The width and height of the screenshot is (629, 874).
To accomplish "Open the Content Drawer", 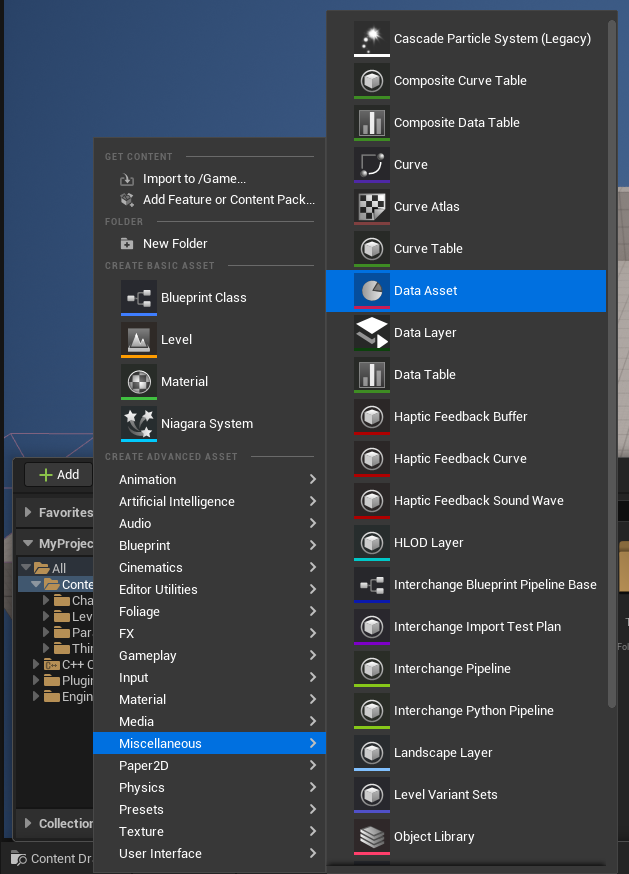I will click(46, 858).
